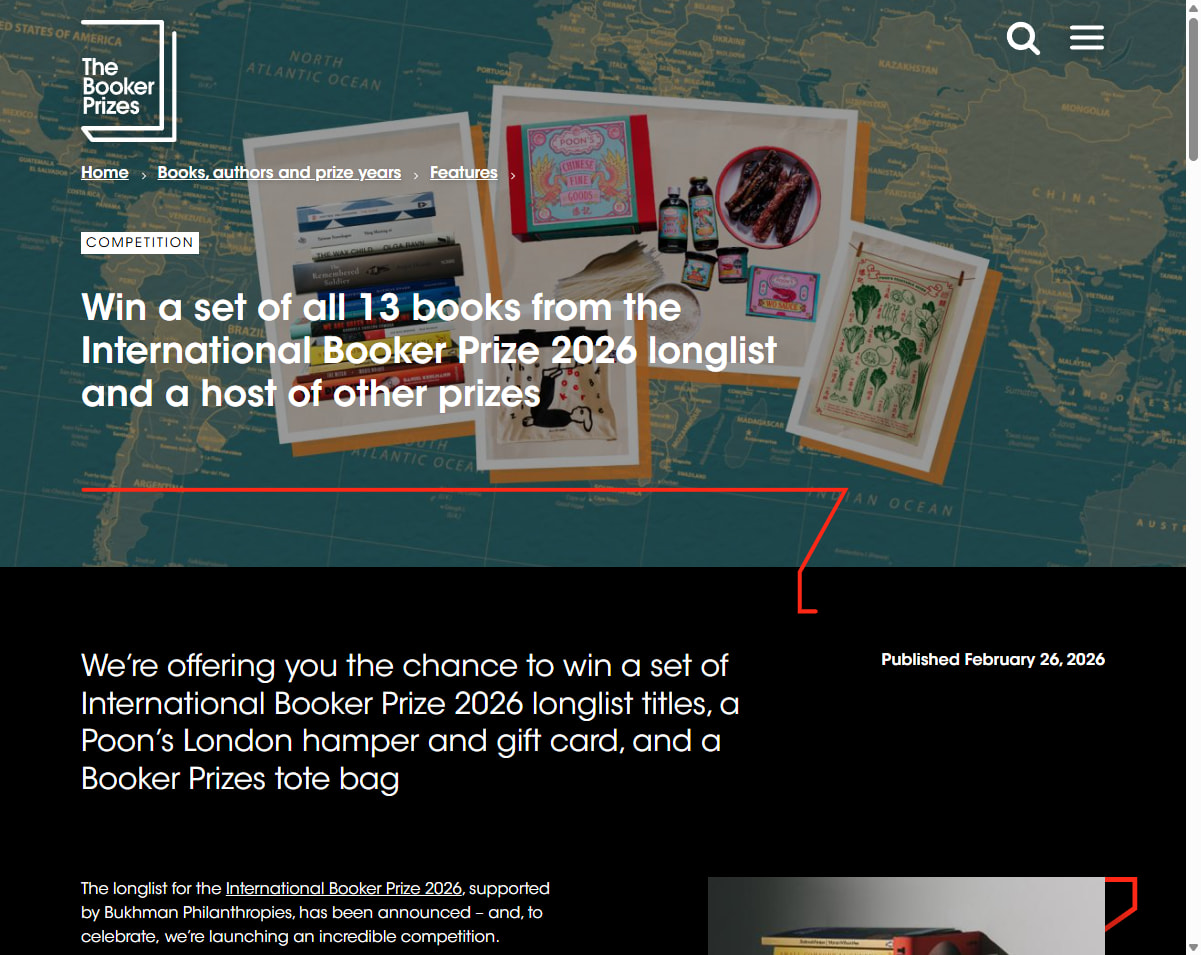
Task: Click the book stack image below article
Action: point(906,916)
